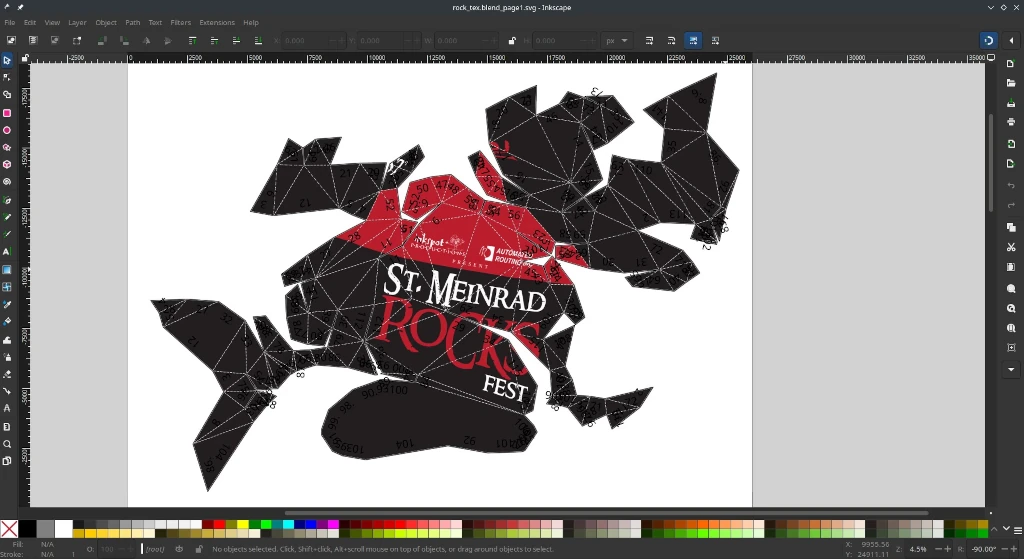Toggle guide lock at ruler corner
The width and height of the screenshot is (1024, 559).
pyautogui.click(x=25, y=58)
